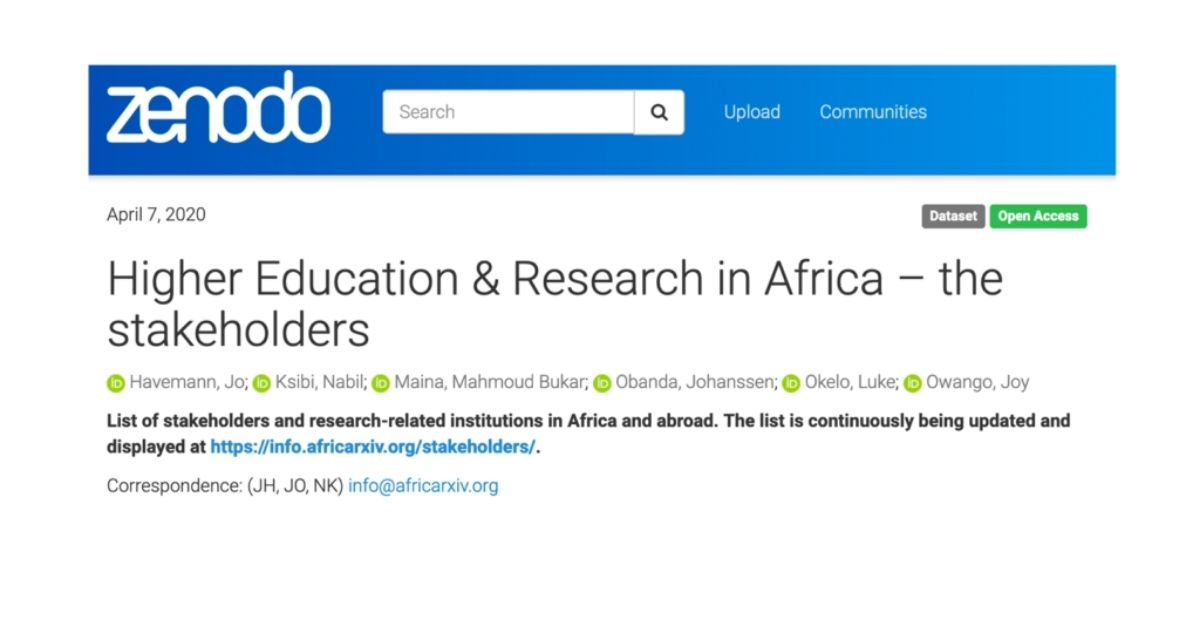Click the April 7, 2020 publication date
The width and height of the screenshot is (1200, 628).
tap(156, 215)
